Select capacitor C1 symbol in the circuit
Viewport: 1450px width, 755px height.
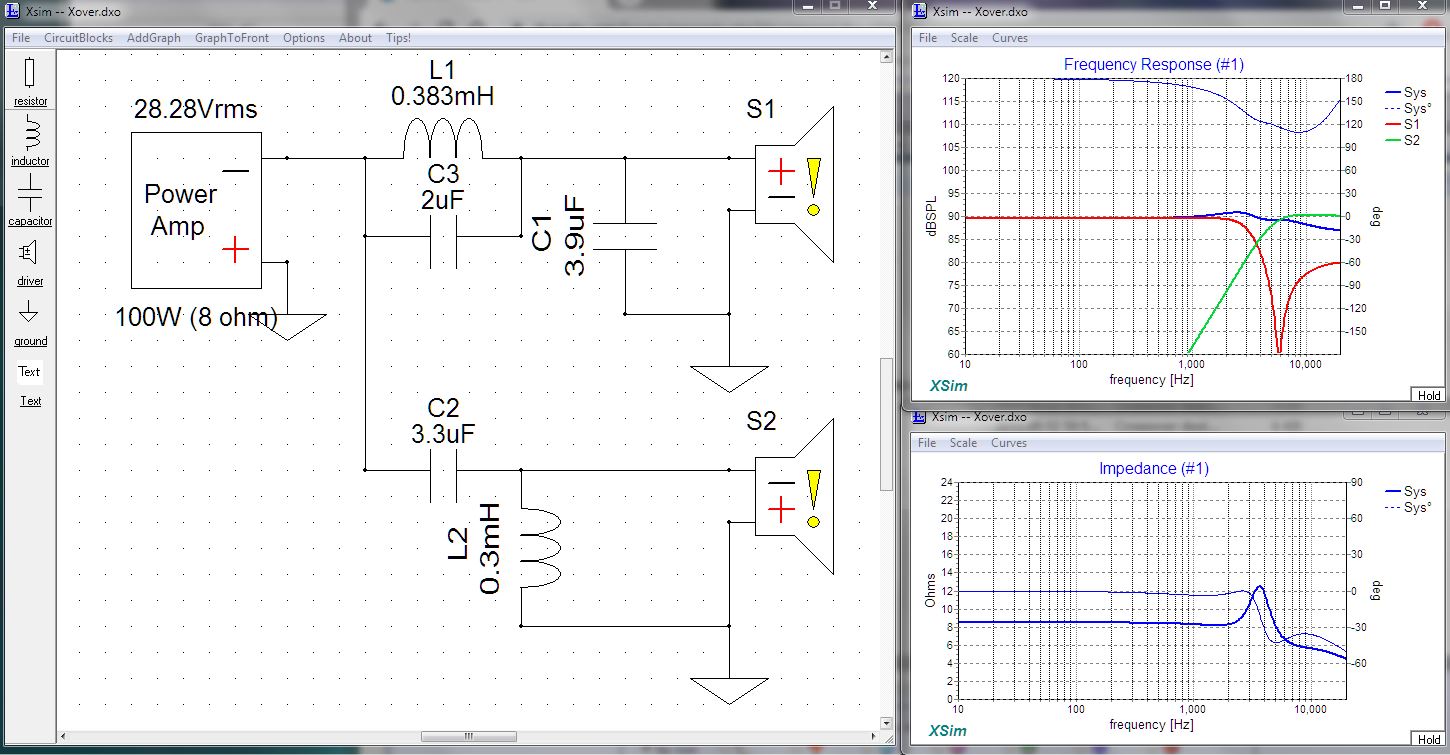click(625, 236)
